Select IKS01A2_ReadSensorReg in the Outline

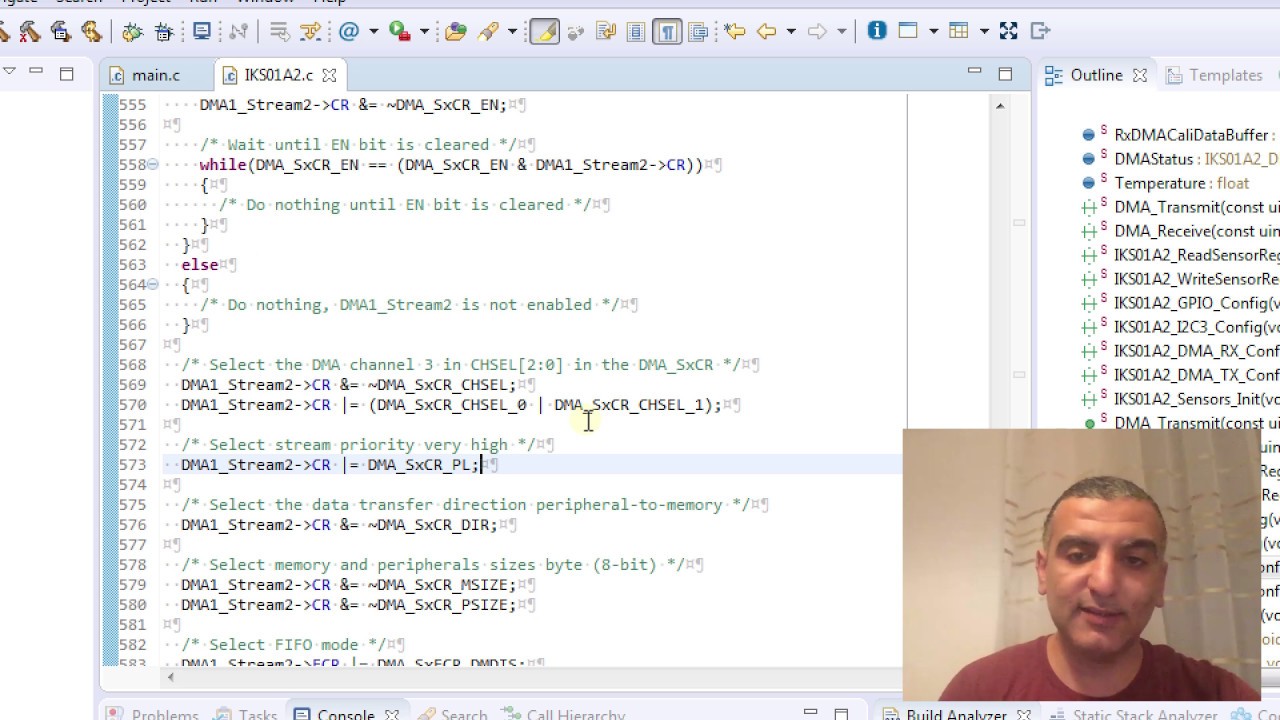click(1181, 255)
